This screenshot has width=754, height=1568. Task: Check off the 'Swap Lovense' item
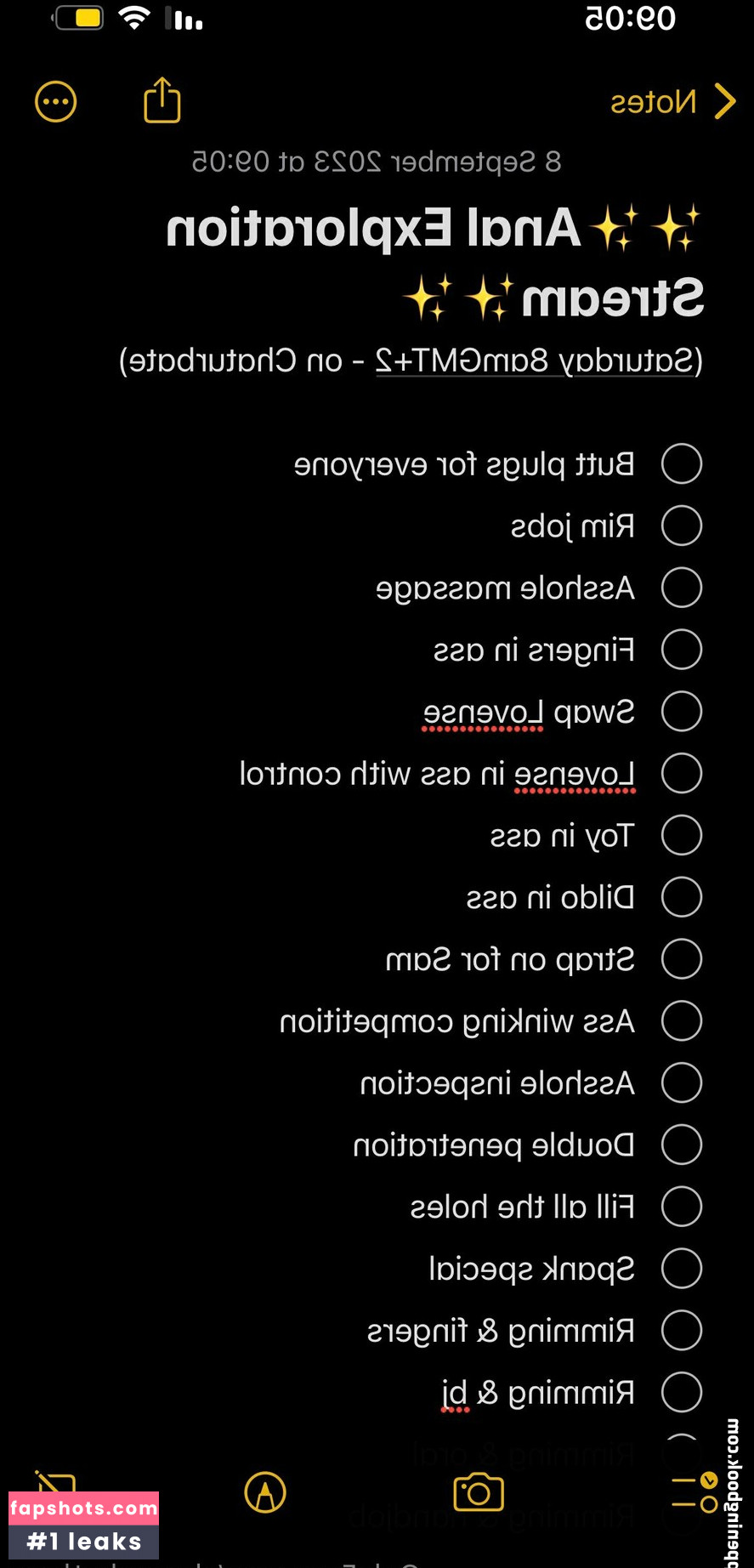682,712
